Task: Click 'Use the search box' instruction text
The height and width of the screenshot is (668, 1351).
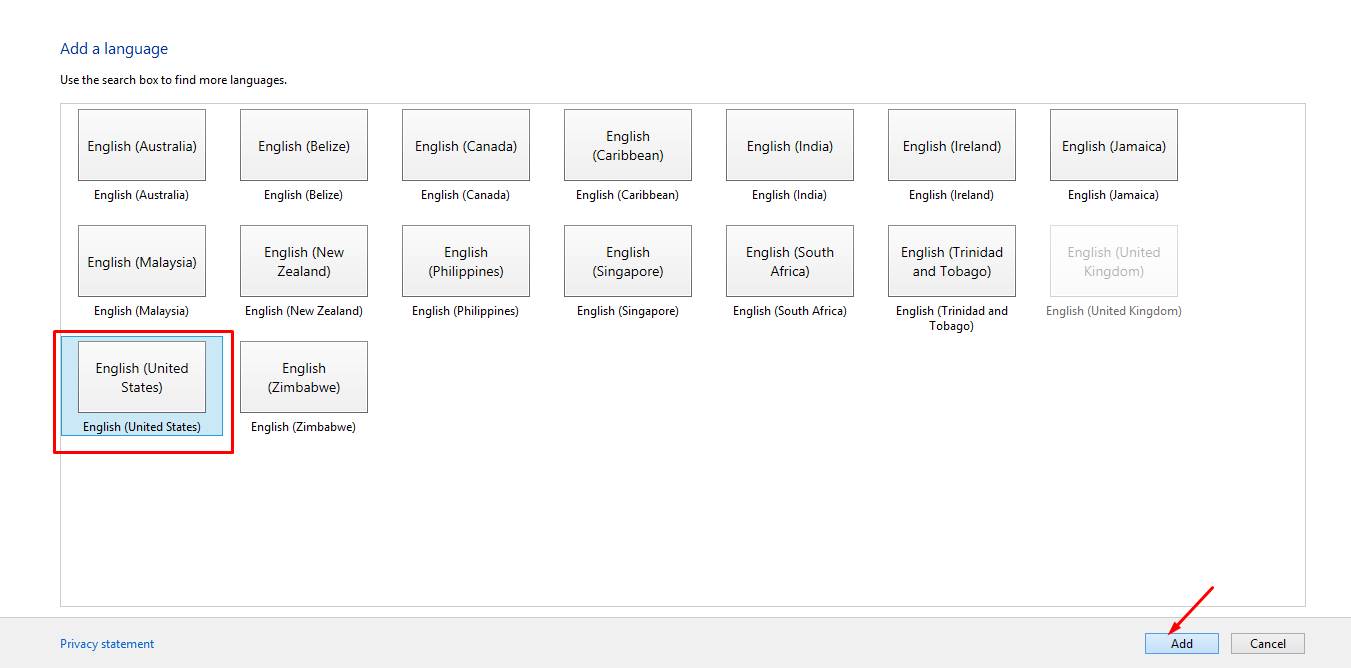Action: (x=173, y=80)
